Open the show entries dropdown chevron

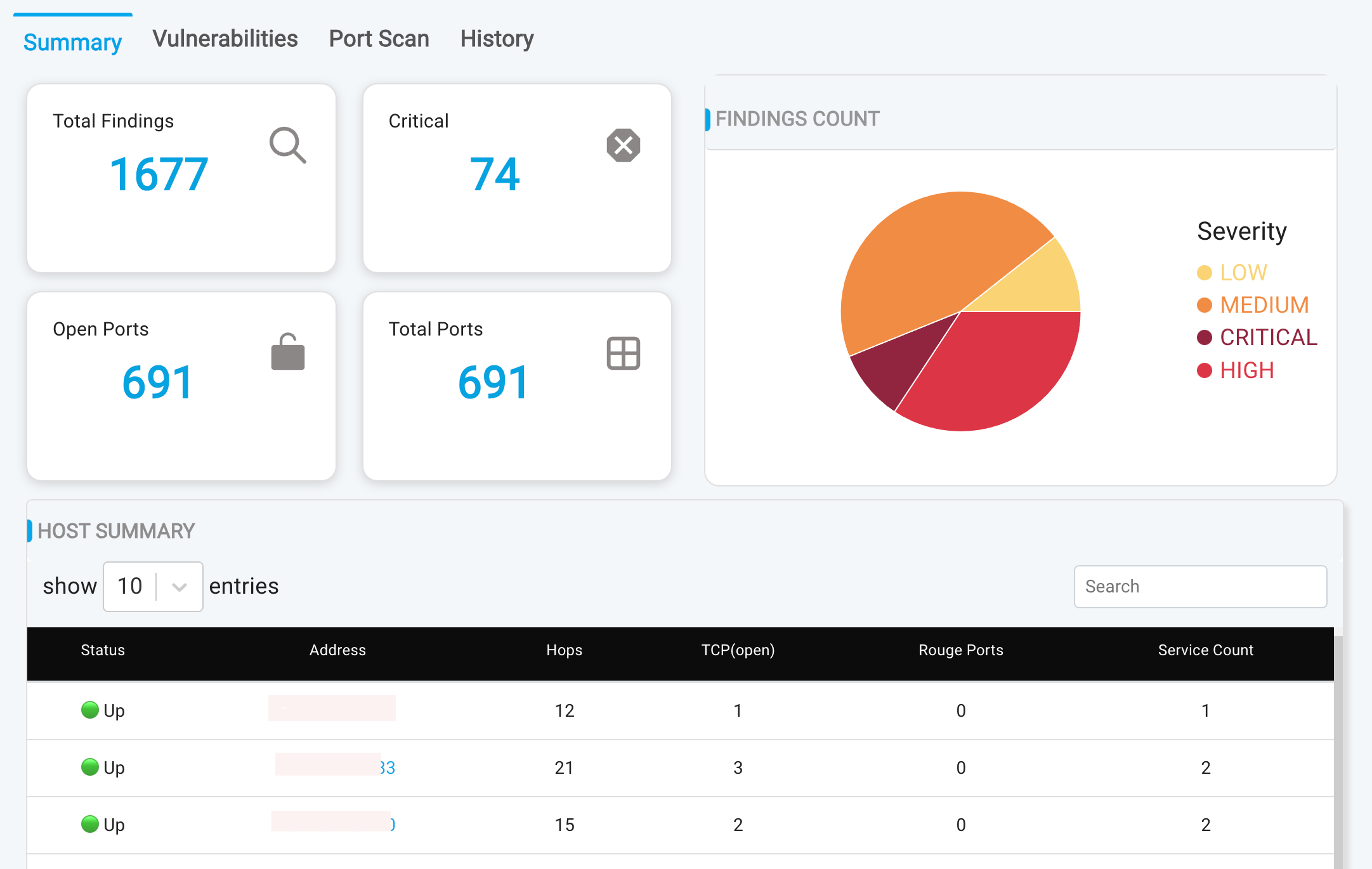pos(180,587)
